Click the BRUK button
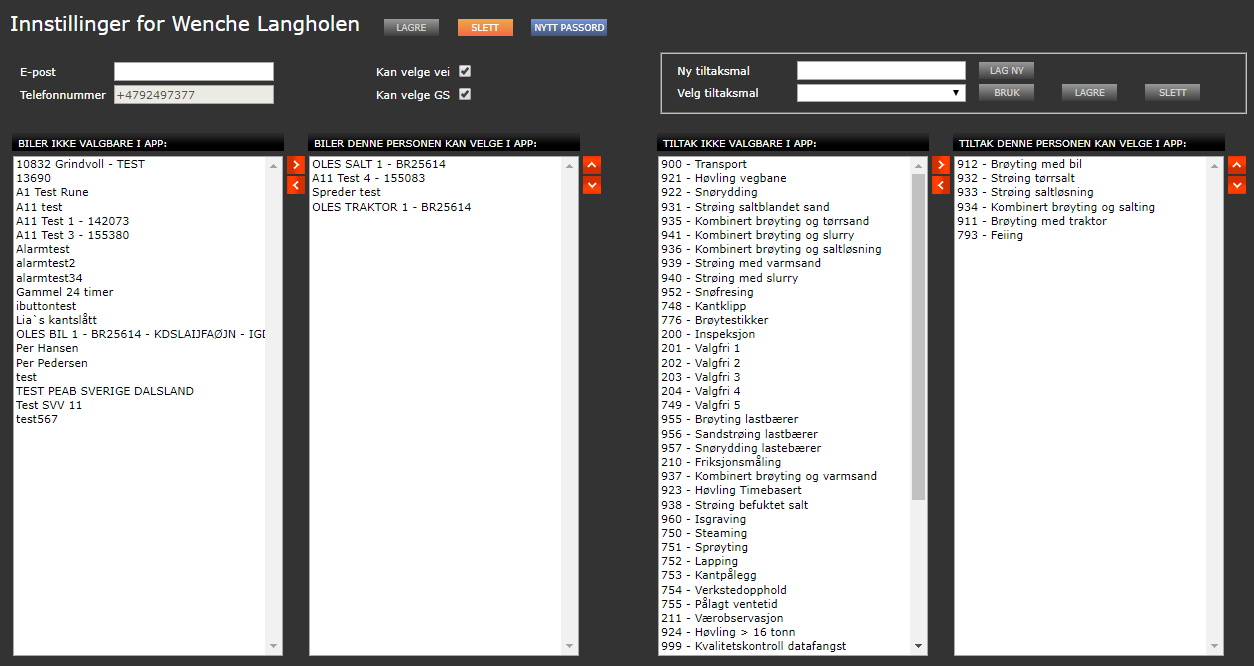The width and height of the screenshot is (1254, 666). click(x=1006, y=93)
